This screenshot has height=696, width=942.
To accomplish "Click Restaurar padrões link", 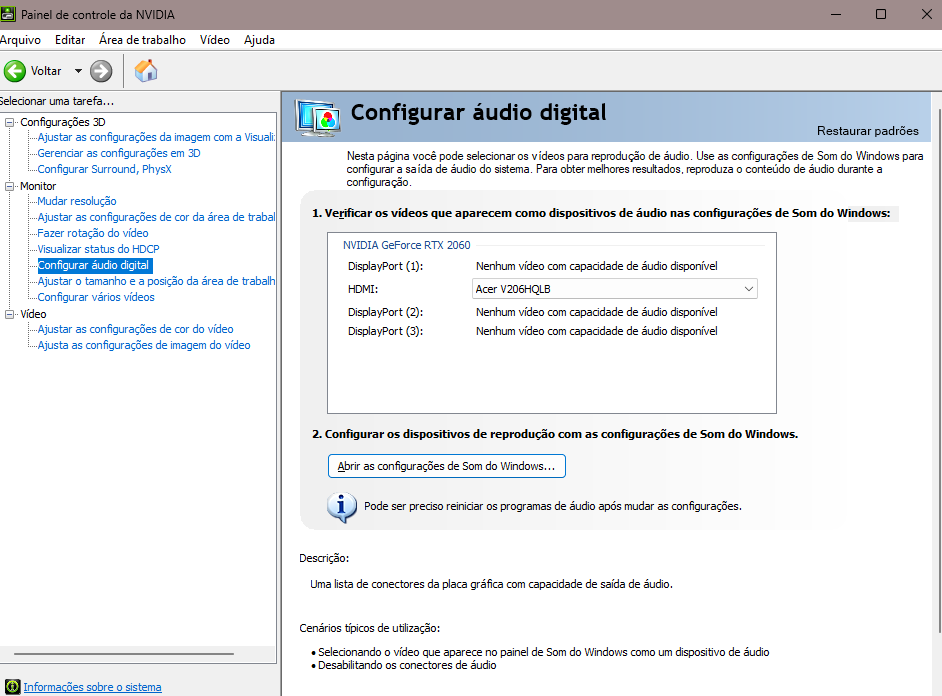I will tap(868, 131).
